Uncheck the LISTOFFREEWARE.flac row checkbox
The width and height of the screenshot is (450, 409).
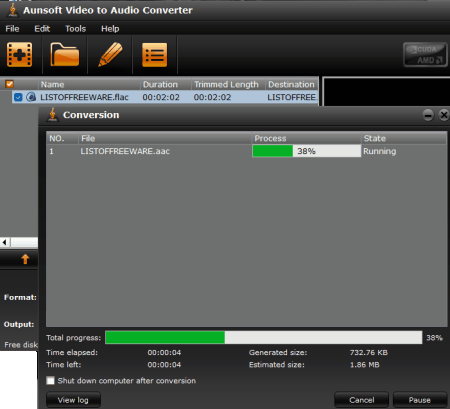pos(18,97)
